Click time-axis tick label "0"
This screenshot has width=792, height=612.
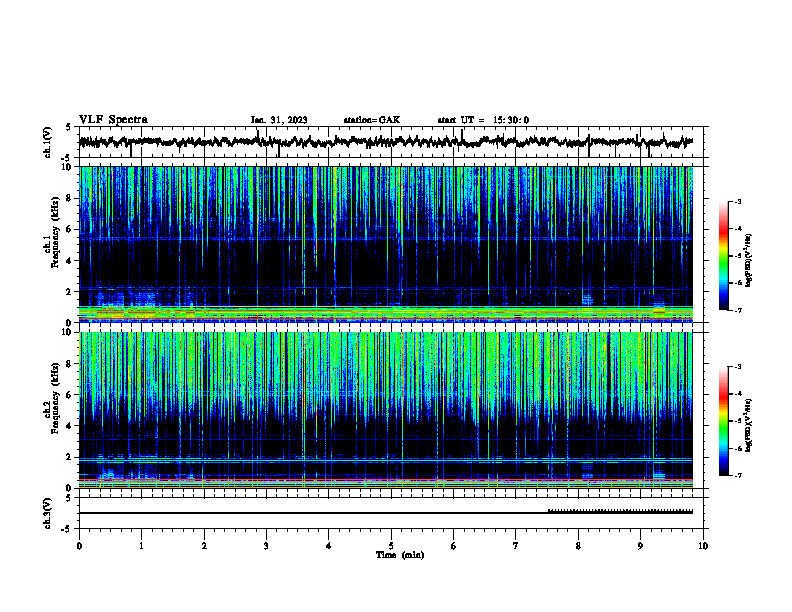point(79,546)
